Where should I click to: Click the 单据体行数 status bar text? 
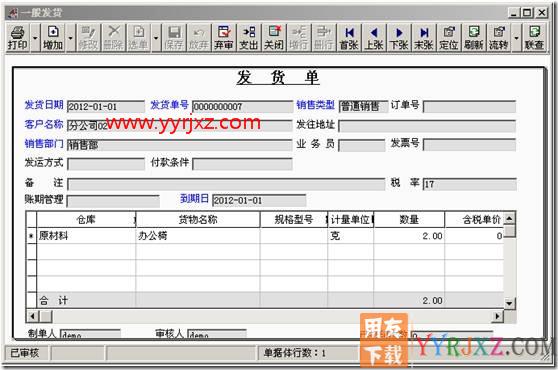pos(294,353)
